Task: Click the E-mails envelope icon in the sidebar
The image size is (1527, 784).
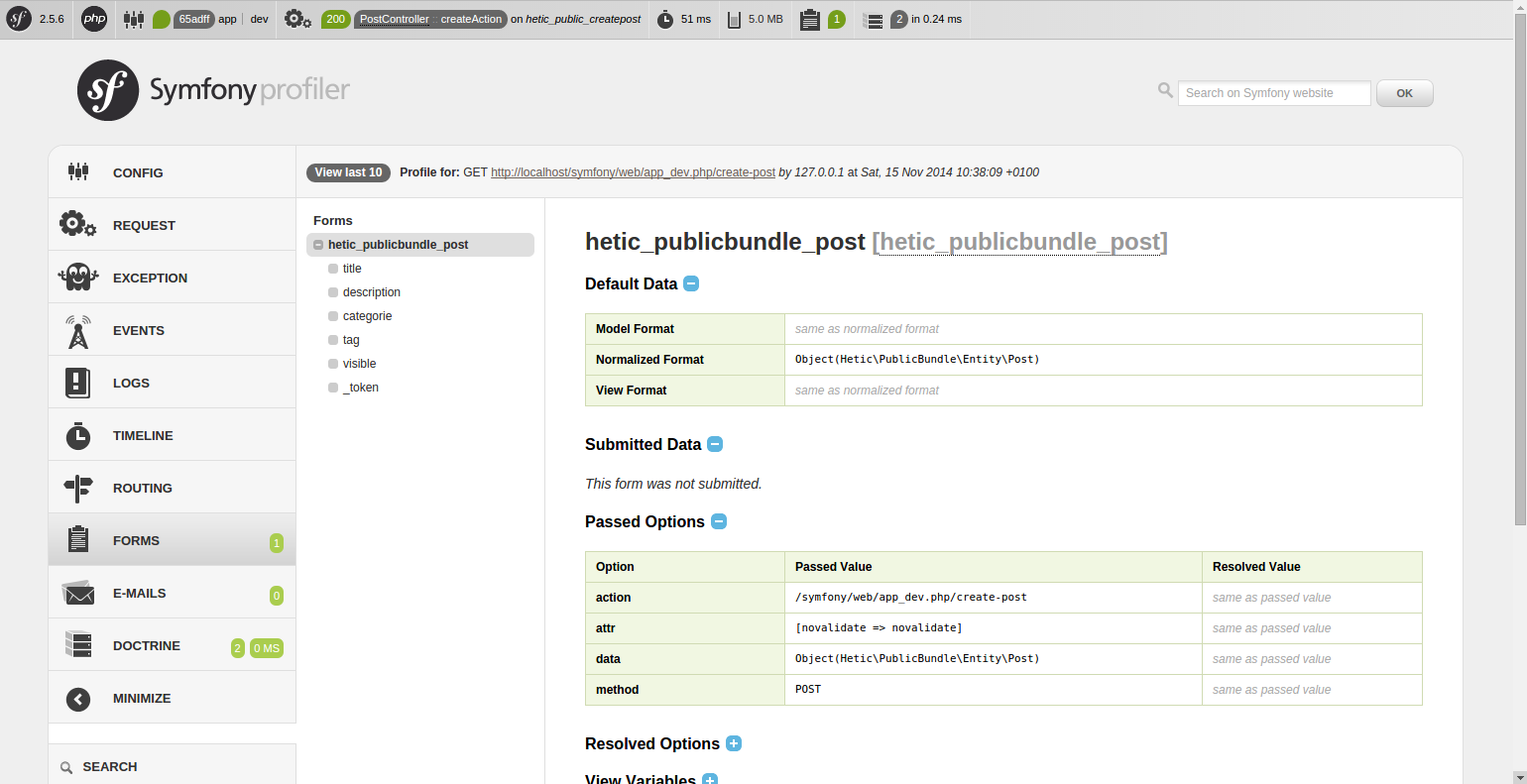Action: coord(78,593)
